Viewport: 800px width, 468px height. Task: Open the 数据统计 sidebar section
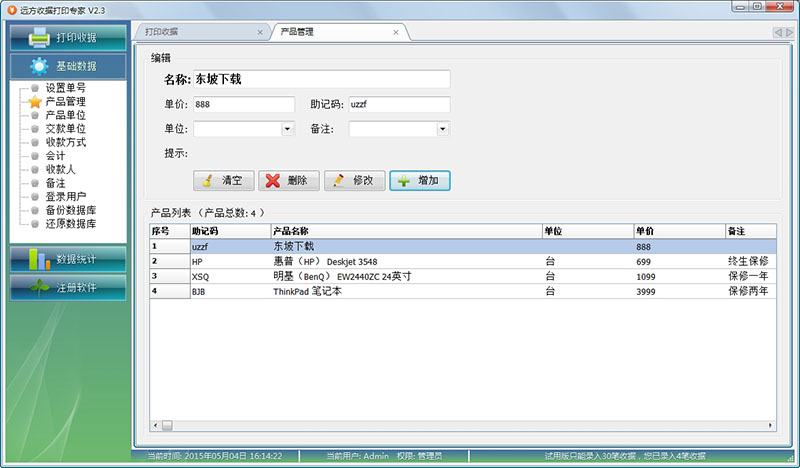(x=68, y=259)
